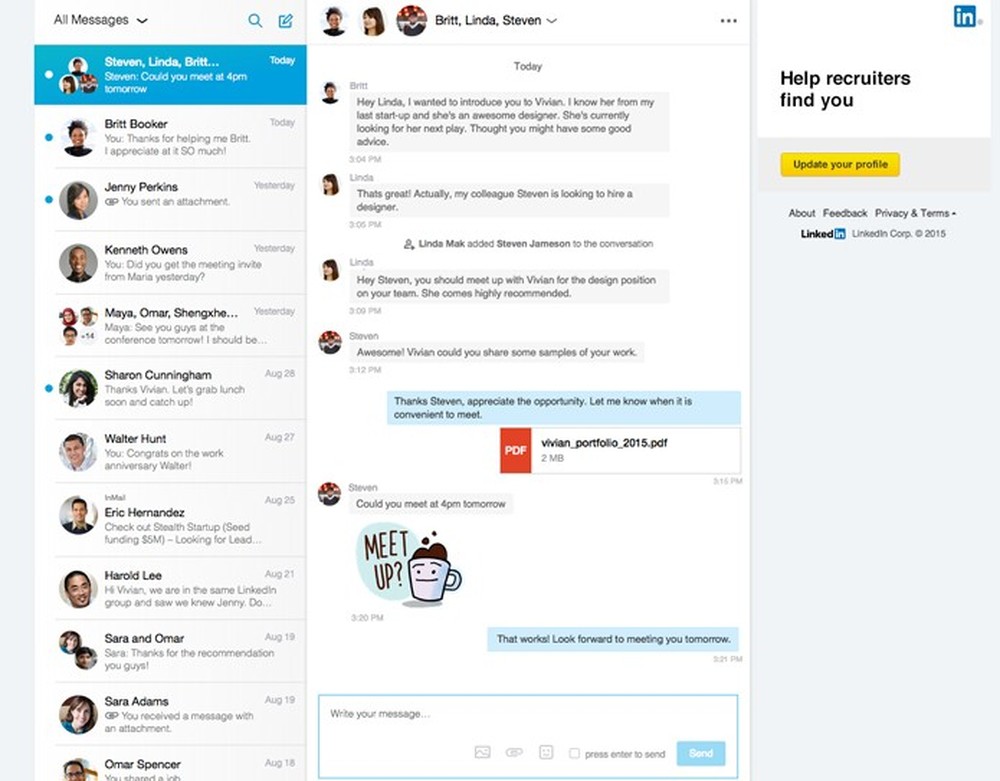Attach an image to your message

pyautogui.click(x=482, y=752)
